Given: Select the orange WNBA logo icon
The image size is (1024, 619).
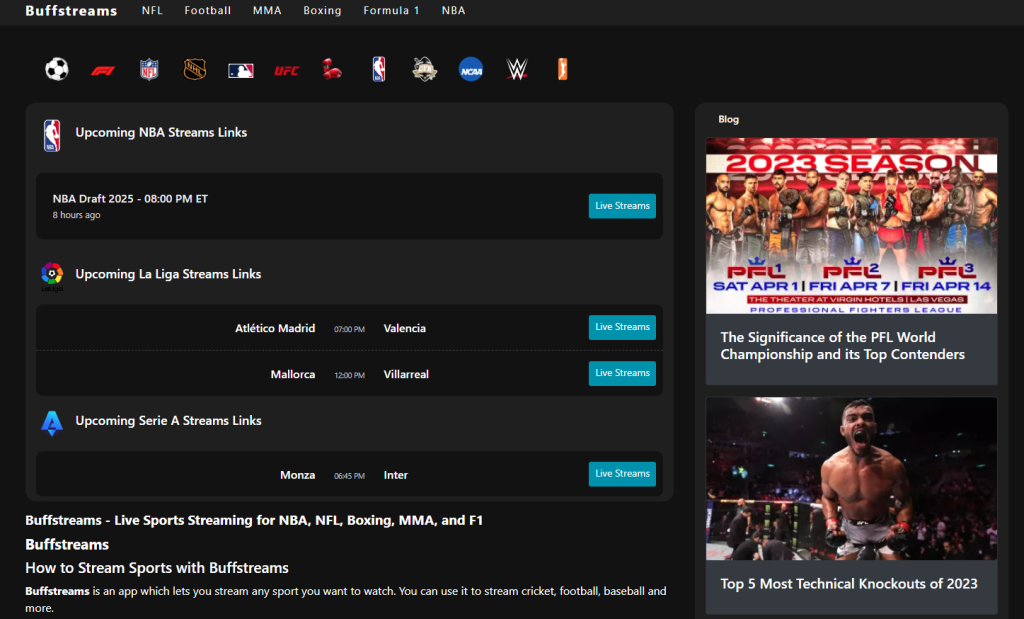Looking at the screenshot, I should point(562,69).
